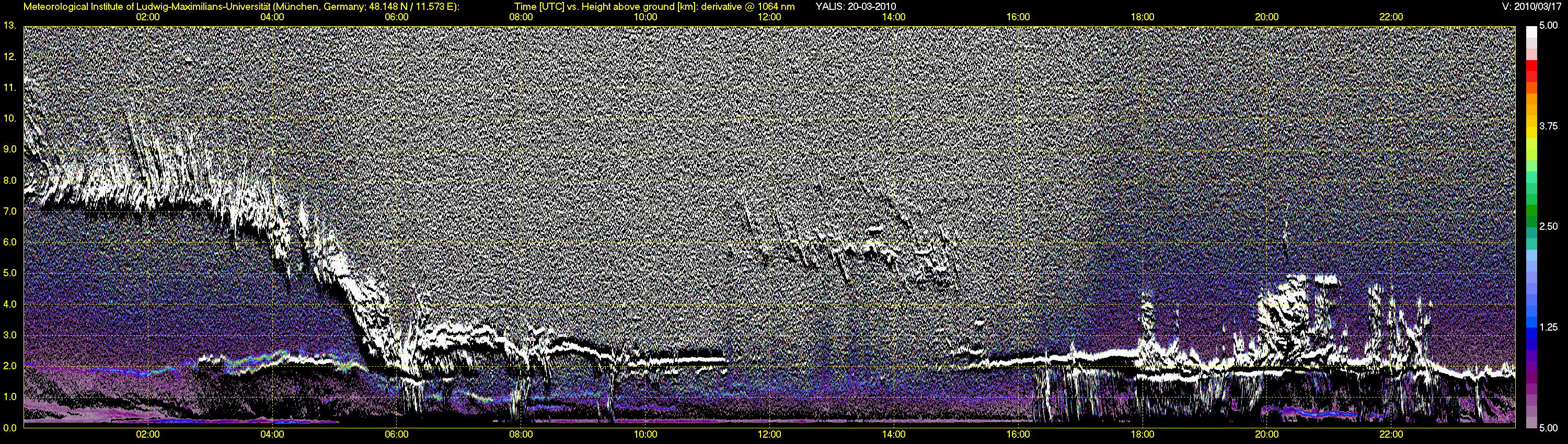Click the '13.' height axis label
1568x444 pixels.
pos(10,26)
